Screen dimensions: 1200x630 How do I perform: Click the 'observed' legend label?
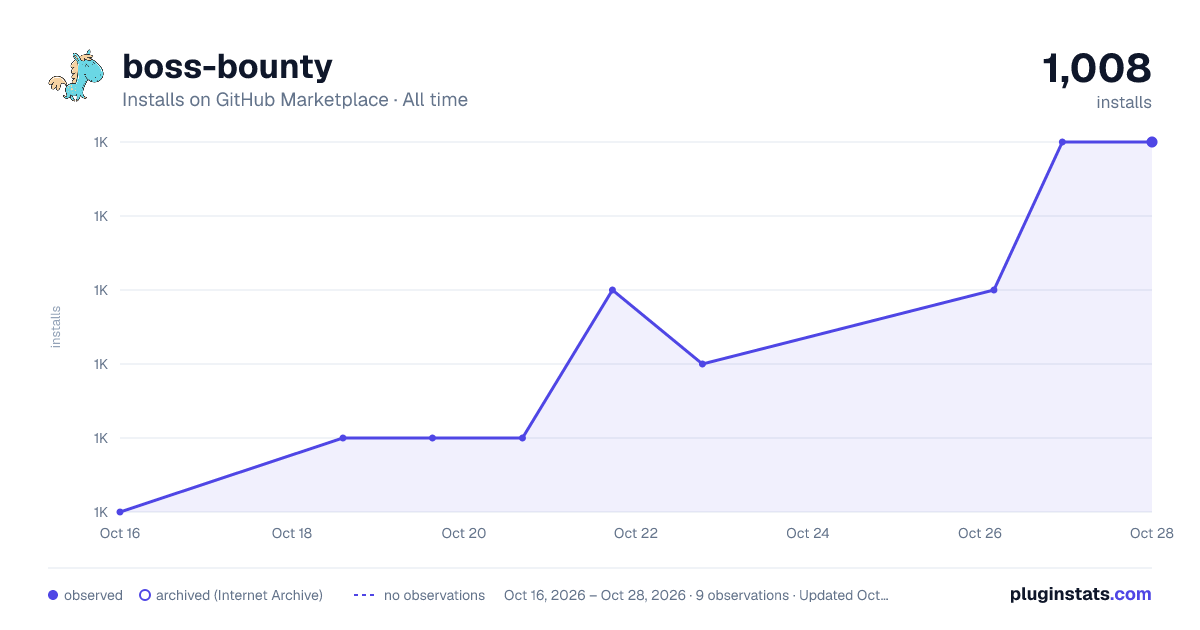pos(93,595)
